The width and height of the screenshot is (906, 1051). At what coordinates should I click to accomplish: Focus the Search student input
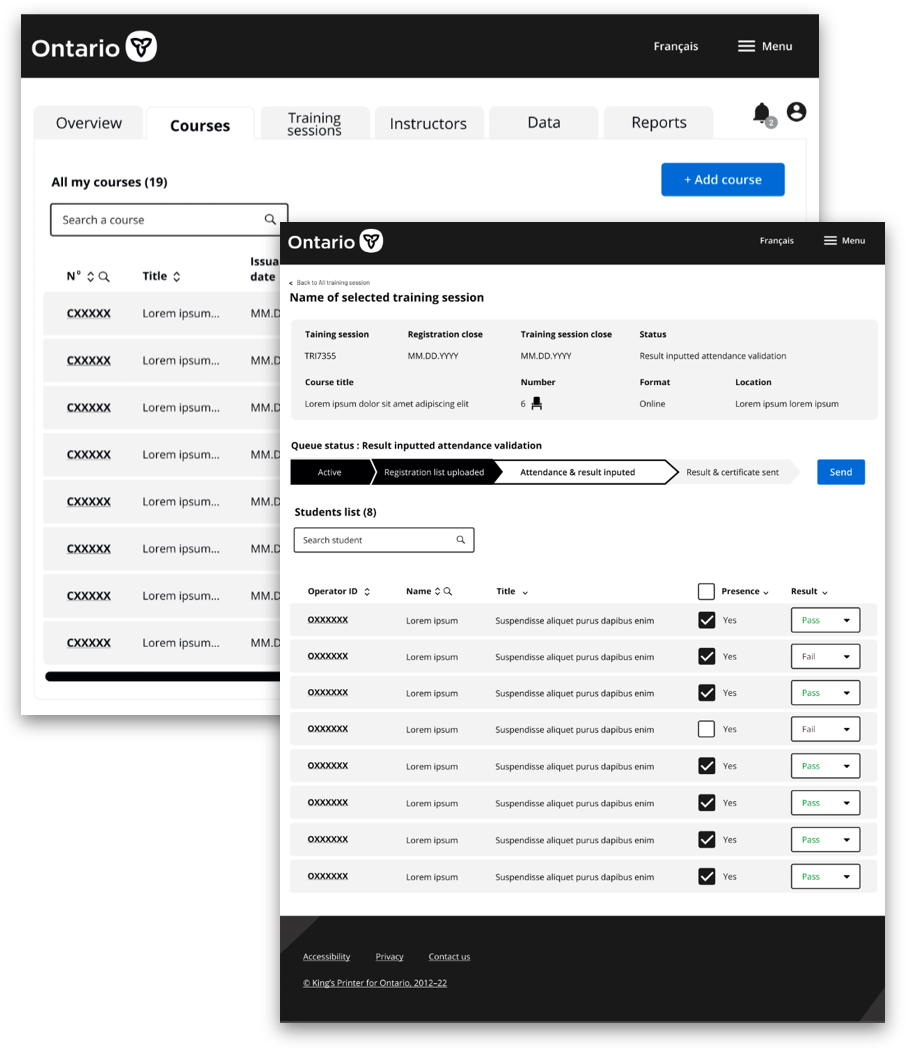coord(383,540)
